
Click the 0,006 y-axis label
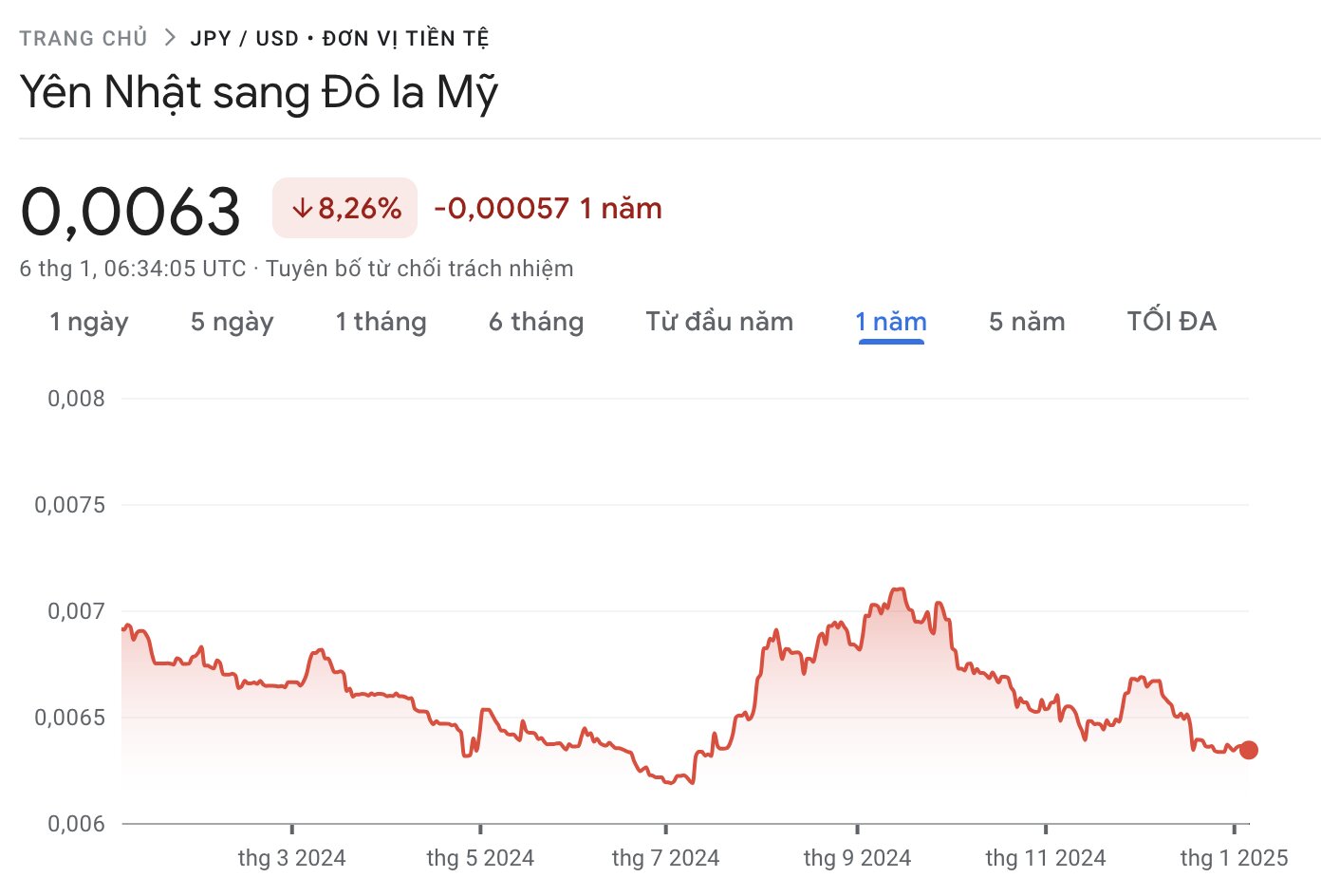77,824
